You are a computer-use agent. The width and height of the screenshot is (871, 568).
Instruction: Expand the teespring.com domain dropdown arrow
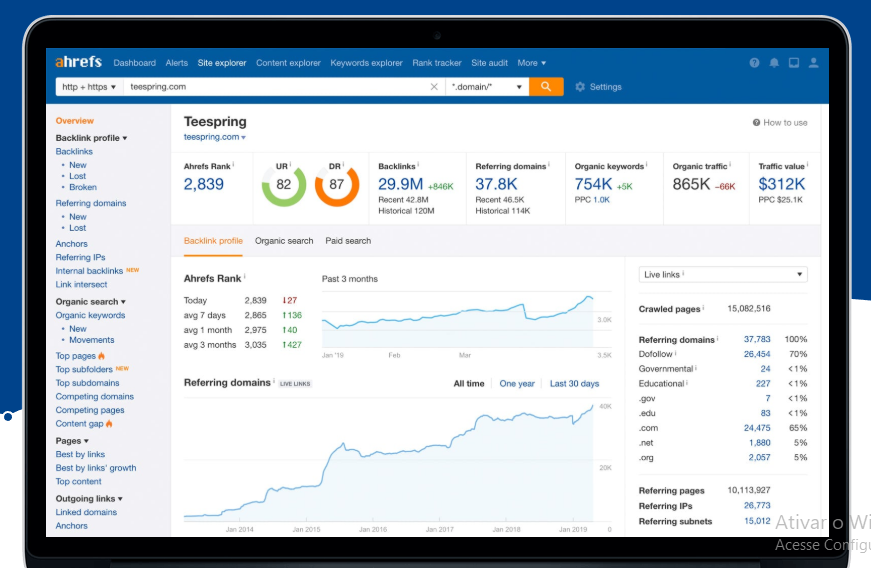pos(243,137)
